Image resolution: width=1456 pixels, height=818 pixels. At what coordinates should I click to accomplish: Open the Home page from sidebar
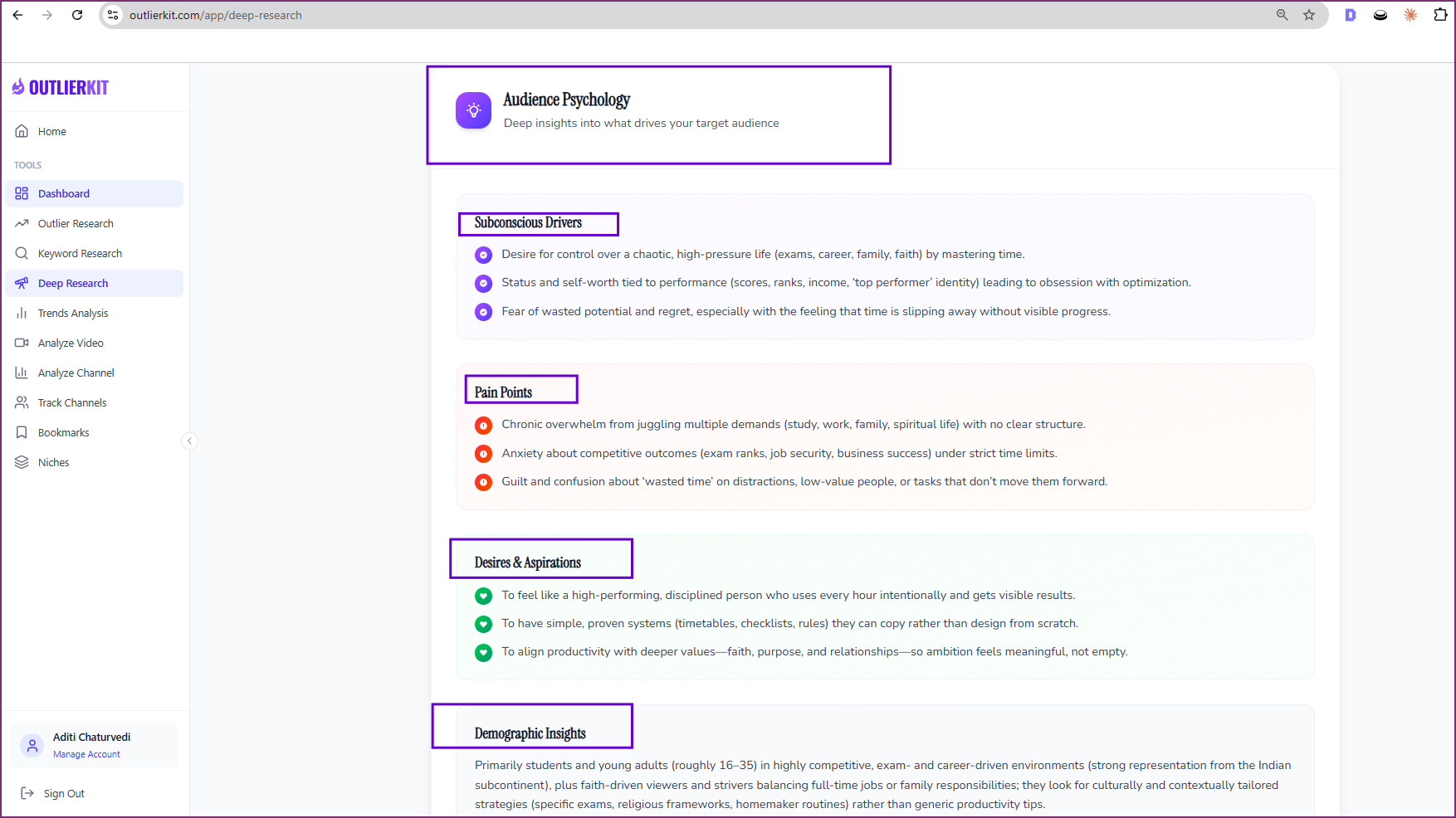click(51, 131)
